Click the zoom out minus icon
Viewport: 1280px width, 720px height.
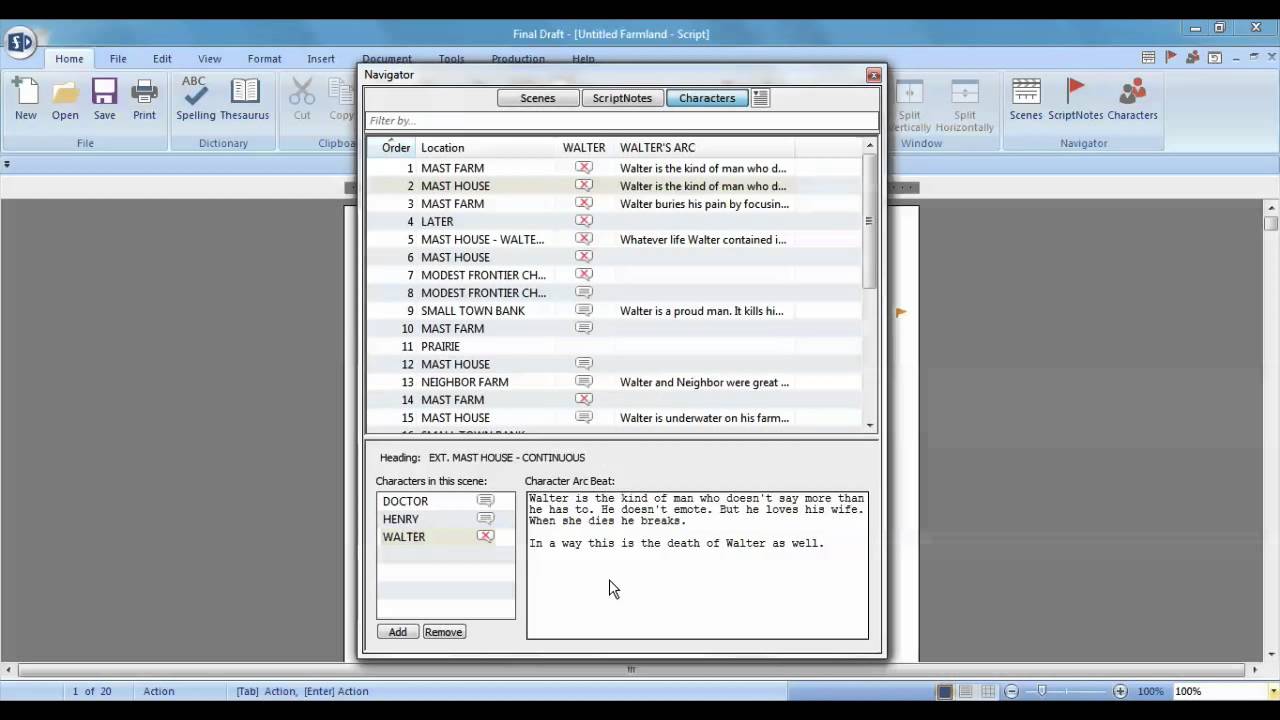1011,691
